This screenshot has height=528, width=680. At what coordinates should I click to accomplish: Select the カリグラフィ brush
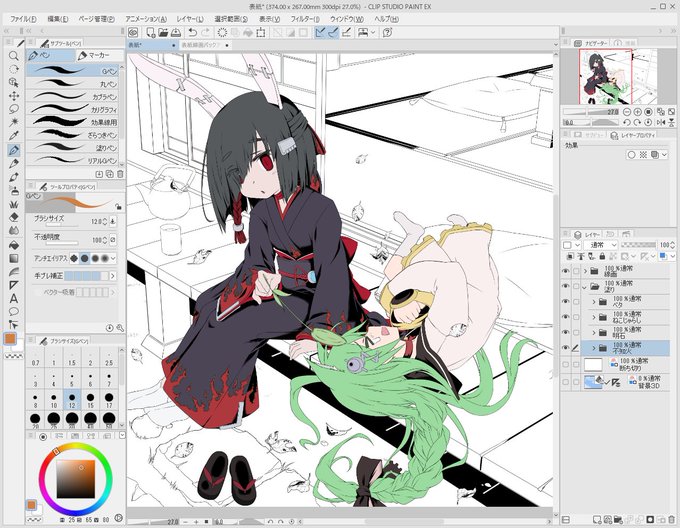point(72,109)
